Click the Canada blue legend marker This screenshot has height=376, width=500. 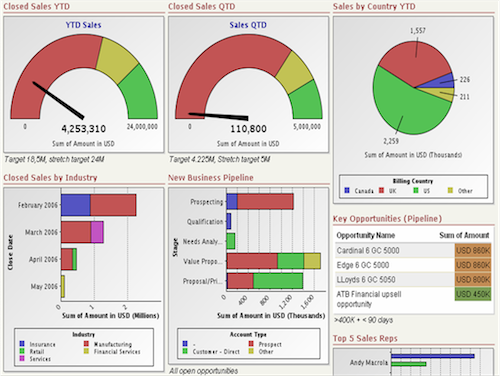click(x=347, y=190)
